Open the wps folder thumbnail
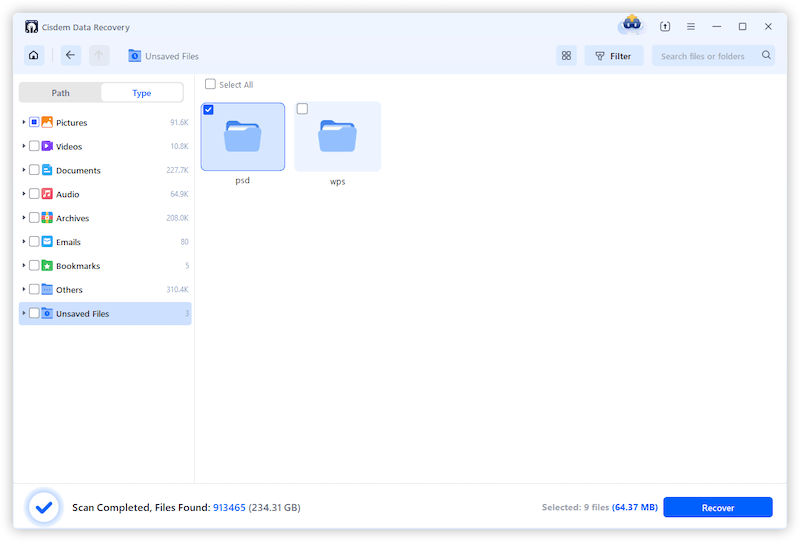Image resolution: width=800 pixels, height=542 pixels. [337, 137]
